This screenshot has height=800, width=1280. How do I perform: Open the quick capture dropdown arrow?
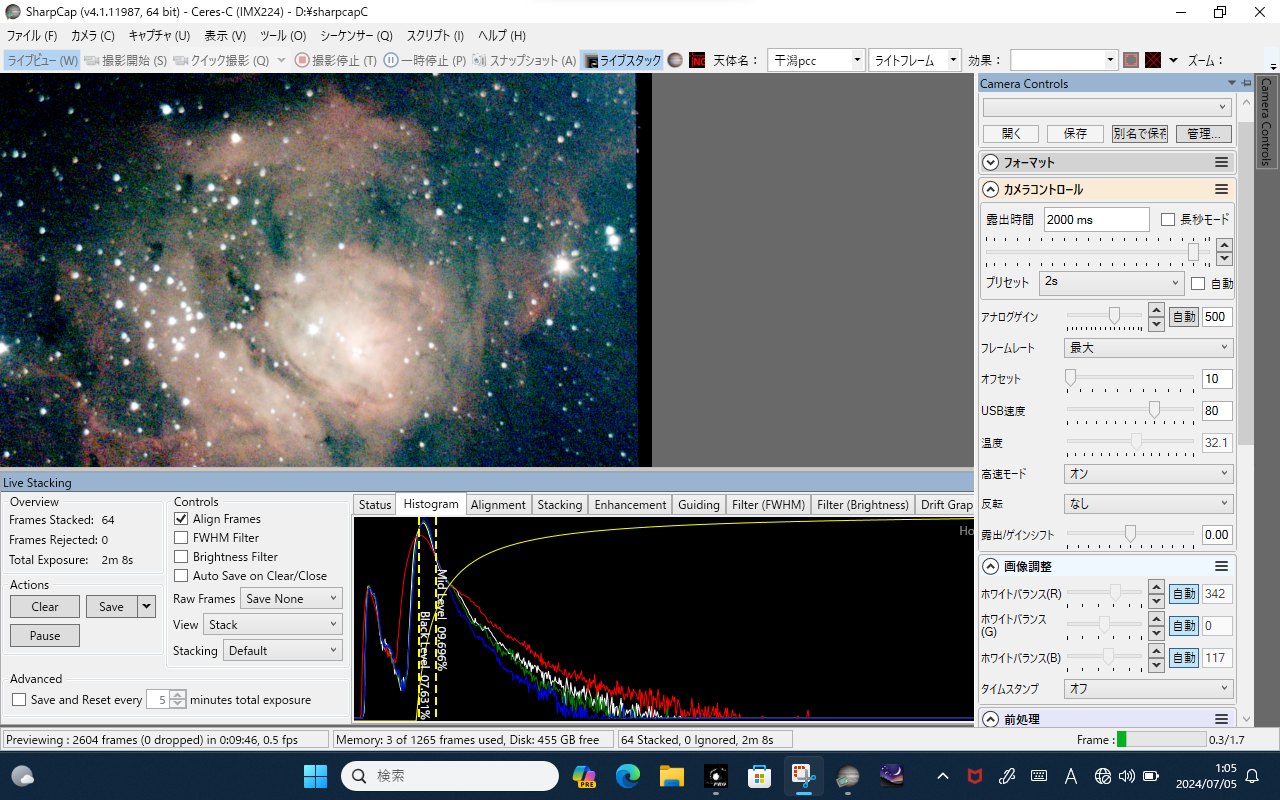[x=281, y=60]
